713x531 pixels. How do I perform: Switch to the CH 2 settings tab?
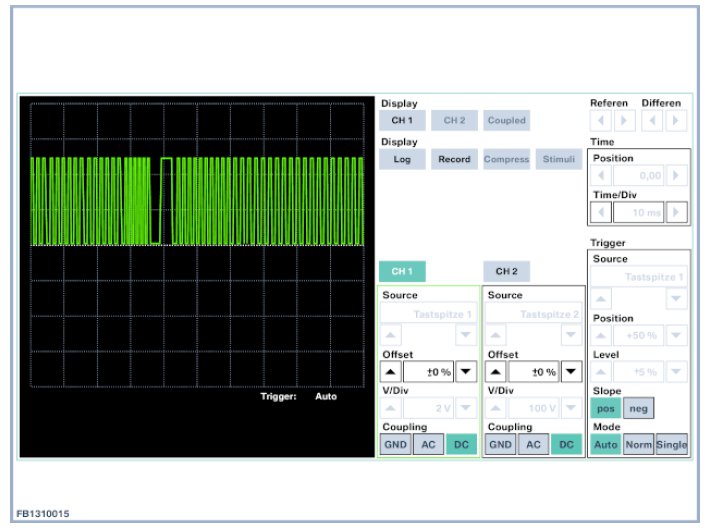pyautogui.click(x=506, y=271)
